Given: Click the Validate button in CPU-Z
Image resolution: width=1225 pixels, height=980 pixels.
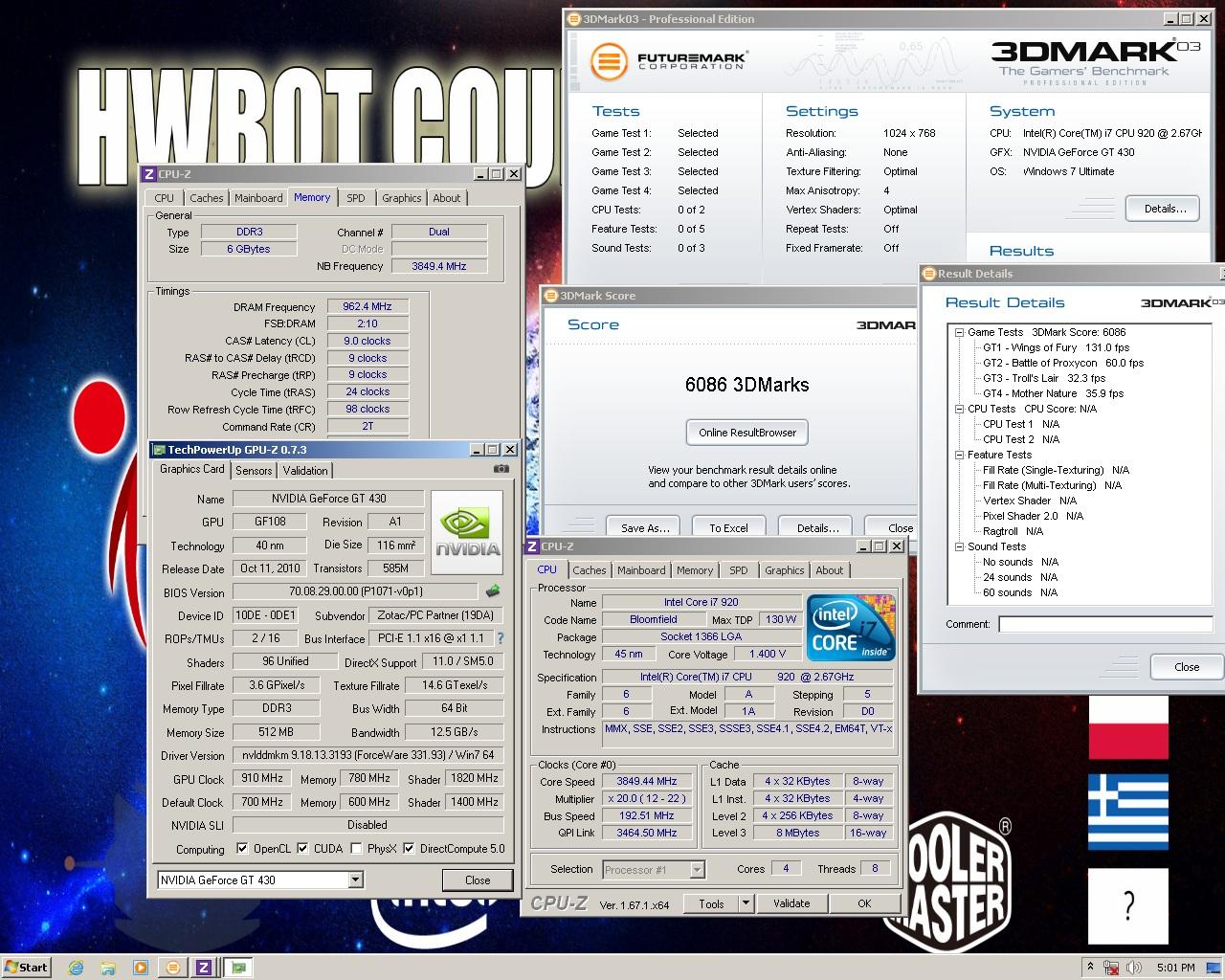Looking at the screenshot, I should 791,903.
